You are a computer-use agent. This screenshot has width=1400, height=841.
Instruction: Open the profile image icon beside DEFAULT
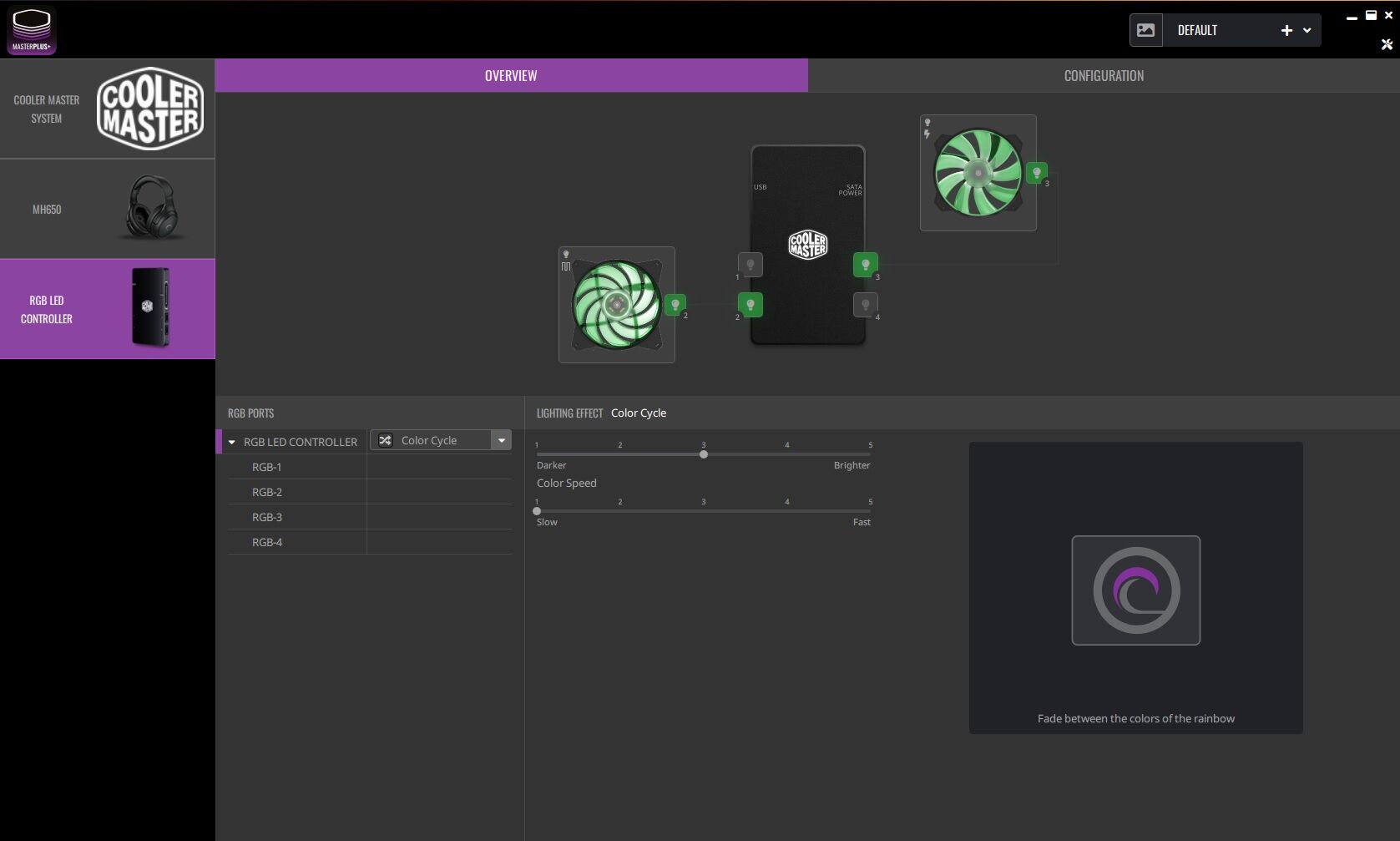coord(1146,30)
